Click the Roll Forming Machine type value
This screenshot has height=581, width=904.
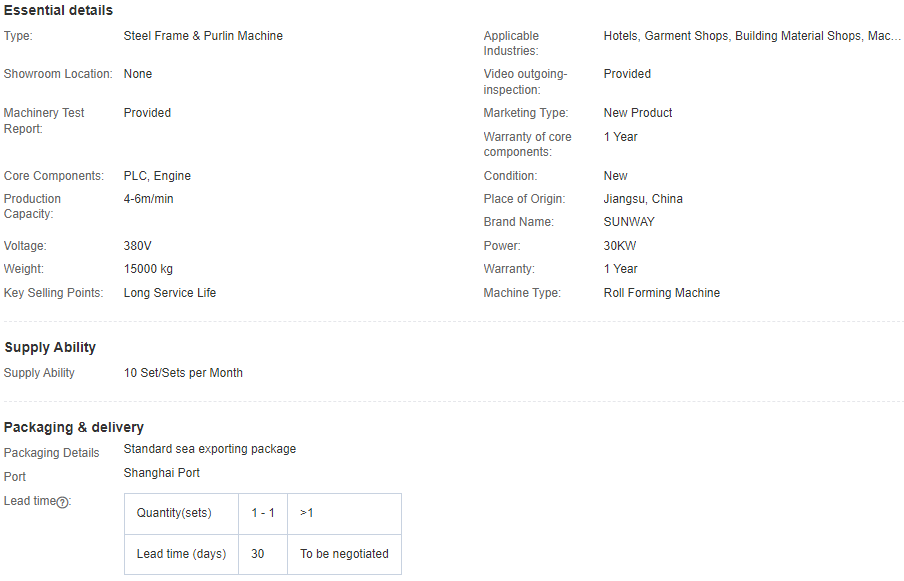pos(661,293)
